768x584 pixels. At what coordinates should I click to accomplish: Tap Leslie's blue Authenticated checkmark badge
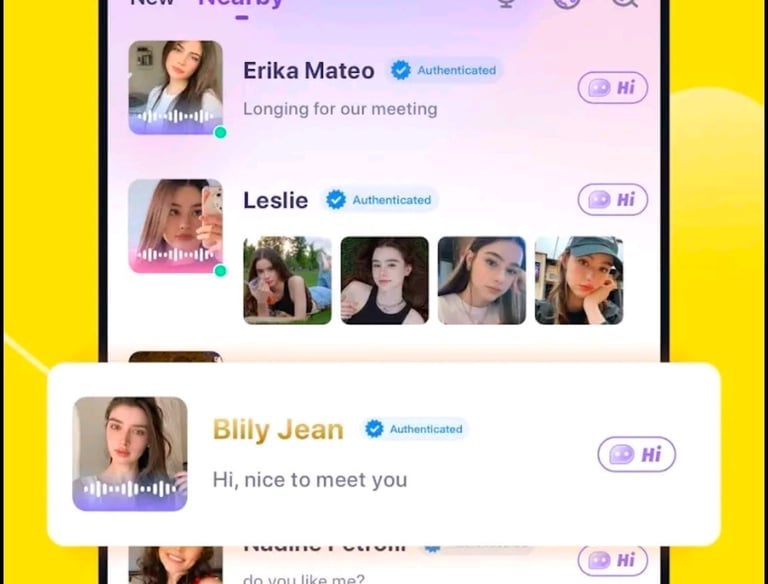click(336, 199)
